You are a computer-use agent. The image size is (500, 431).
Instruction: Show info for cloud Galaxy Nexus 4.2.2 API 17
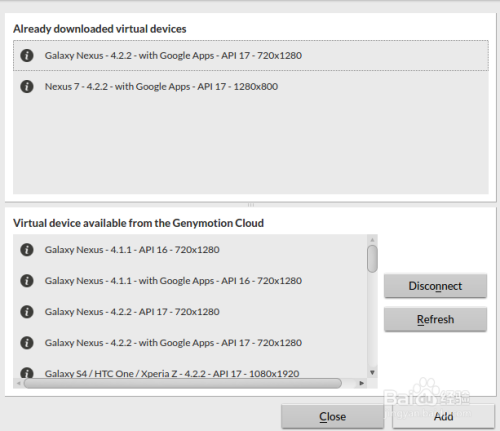point(27,312)
